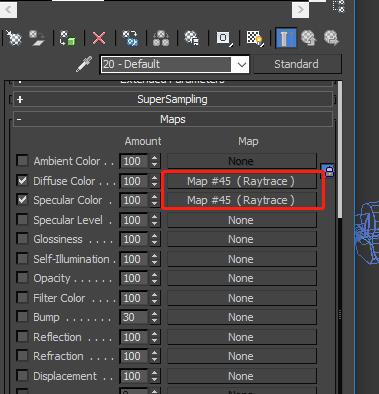This screenshot has height=394, width=379.
Task: Click the Ambient Color amount spinner
Action: click(x=154, y=161)
